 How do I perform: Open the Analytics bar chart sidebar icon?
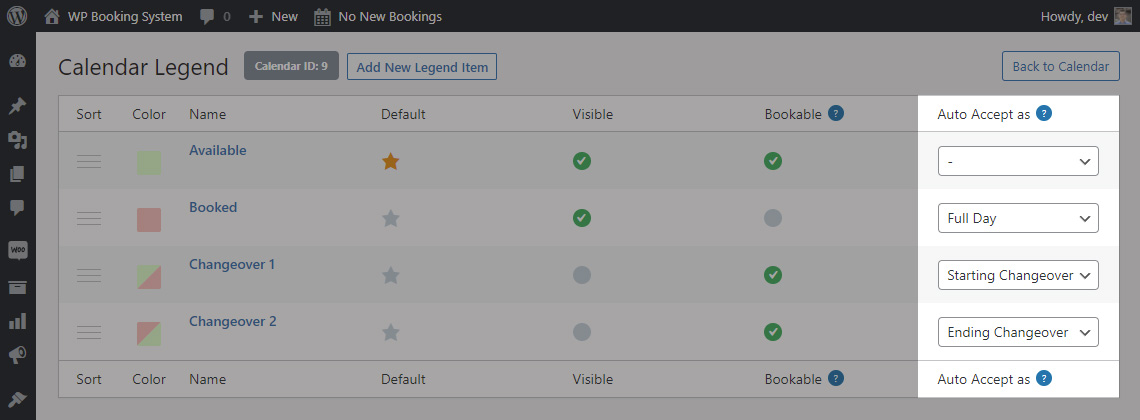click(x=17, y=320)
